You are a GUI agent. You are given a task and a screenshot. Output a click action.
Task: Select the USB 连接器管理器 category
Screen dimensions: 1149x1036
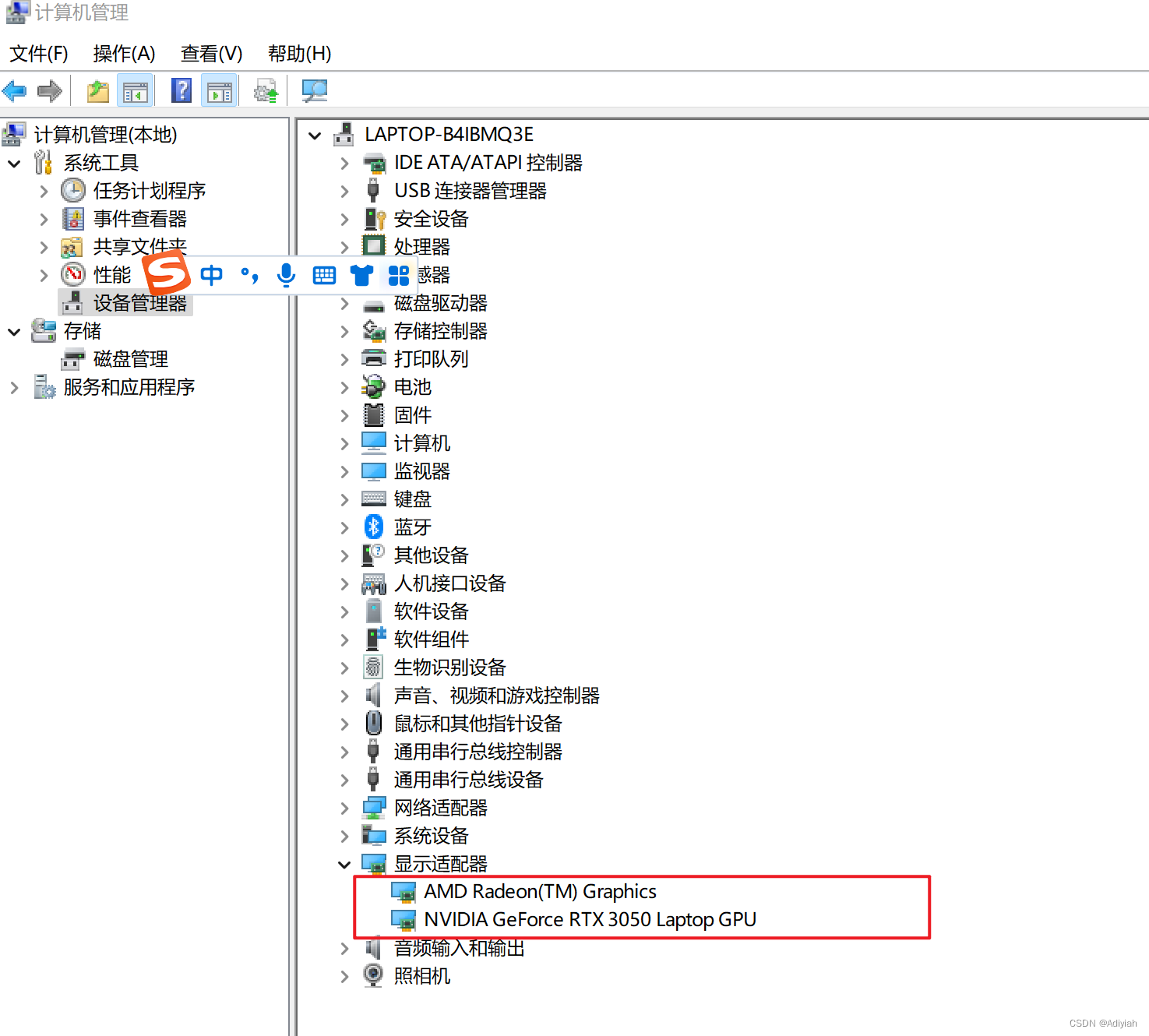point(471,191)
